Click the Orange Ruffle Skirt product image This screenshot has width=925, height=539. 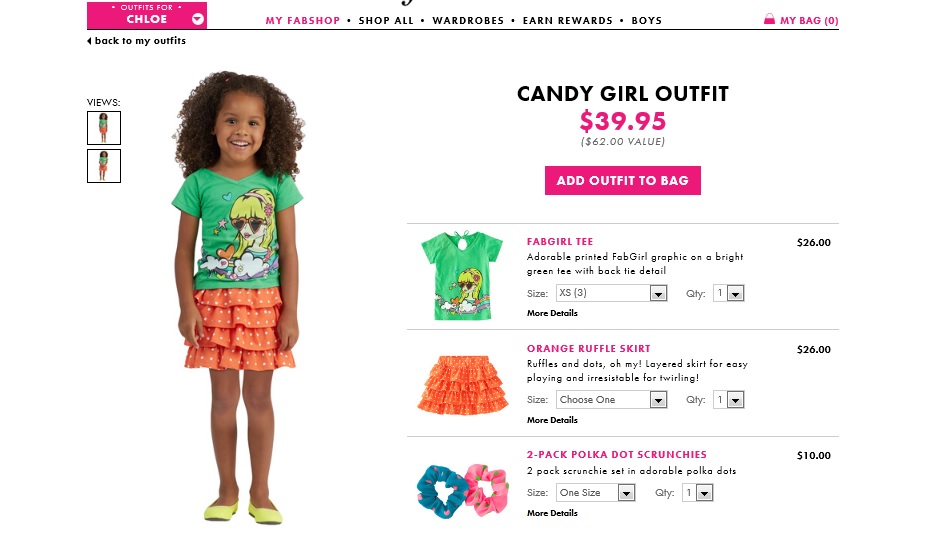462,384
